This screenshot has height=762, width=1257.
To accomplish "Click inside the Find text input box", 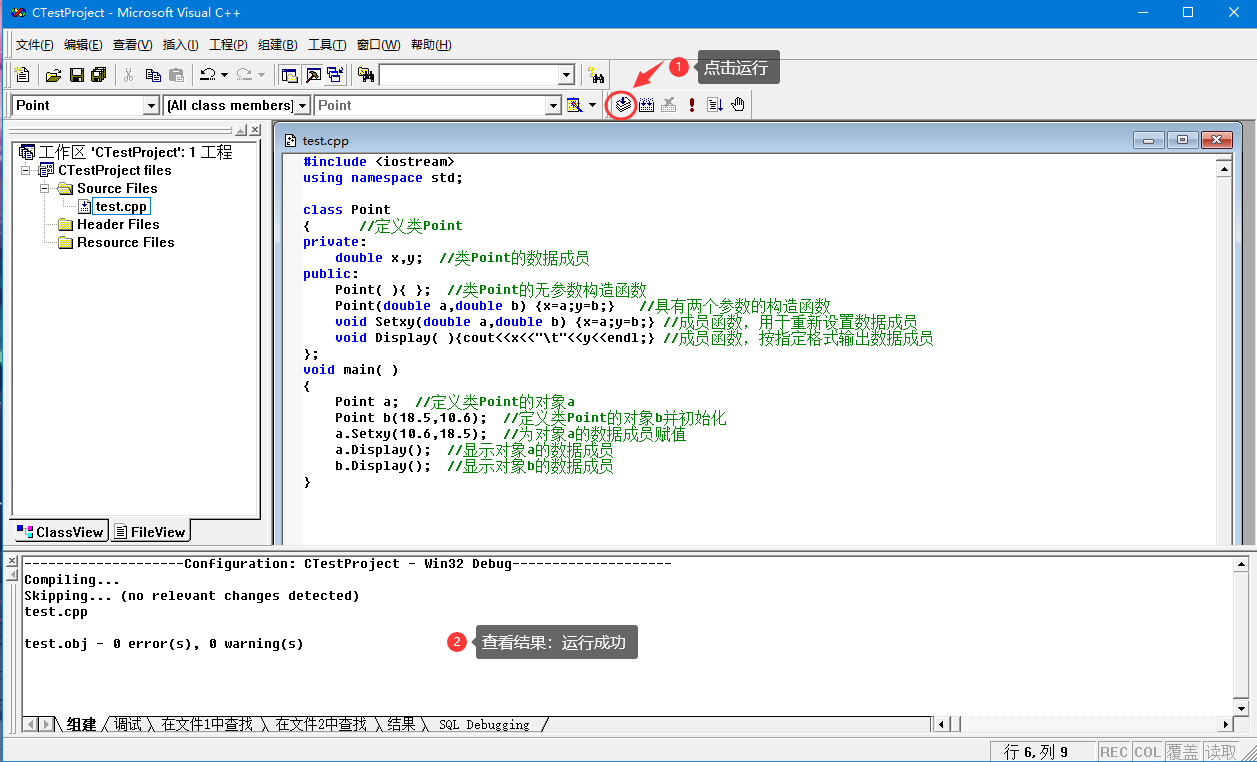I will [468, 75].
